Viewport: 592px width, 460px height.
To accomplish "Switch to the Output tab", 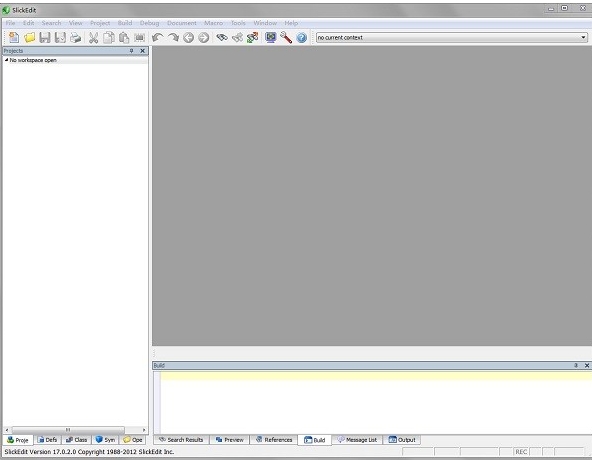I will tap(402, 440).
